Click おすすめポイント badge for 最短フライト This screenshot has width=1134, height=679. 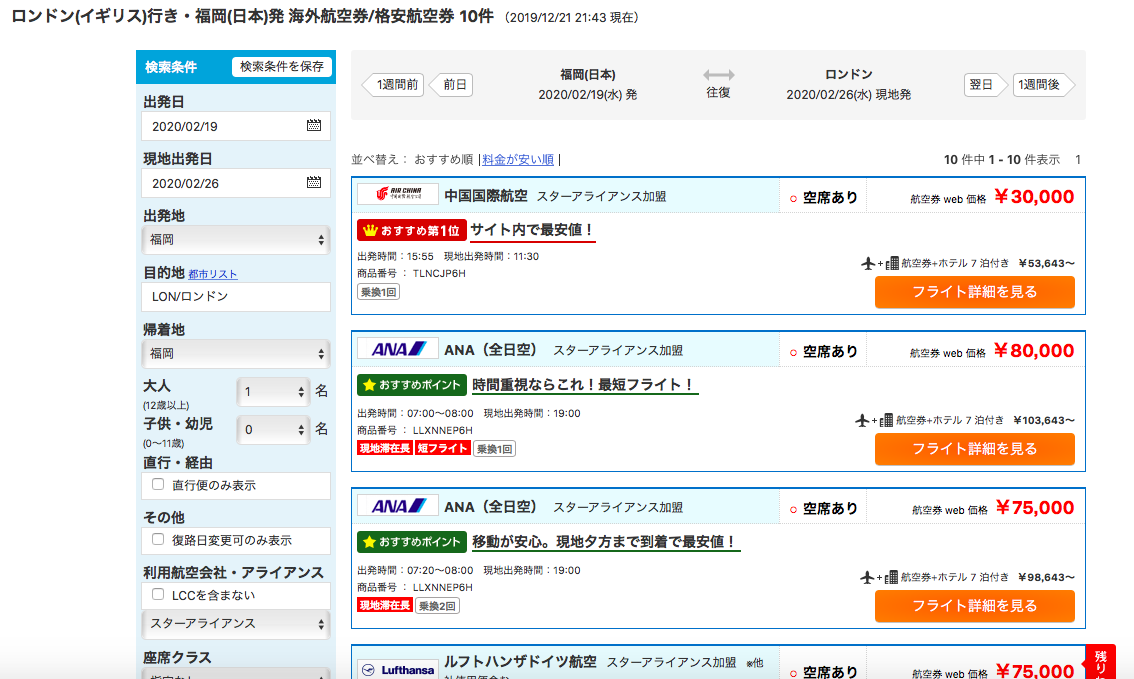click(412, 385)
